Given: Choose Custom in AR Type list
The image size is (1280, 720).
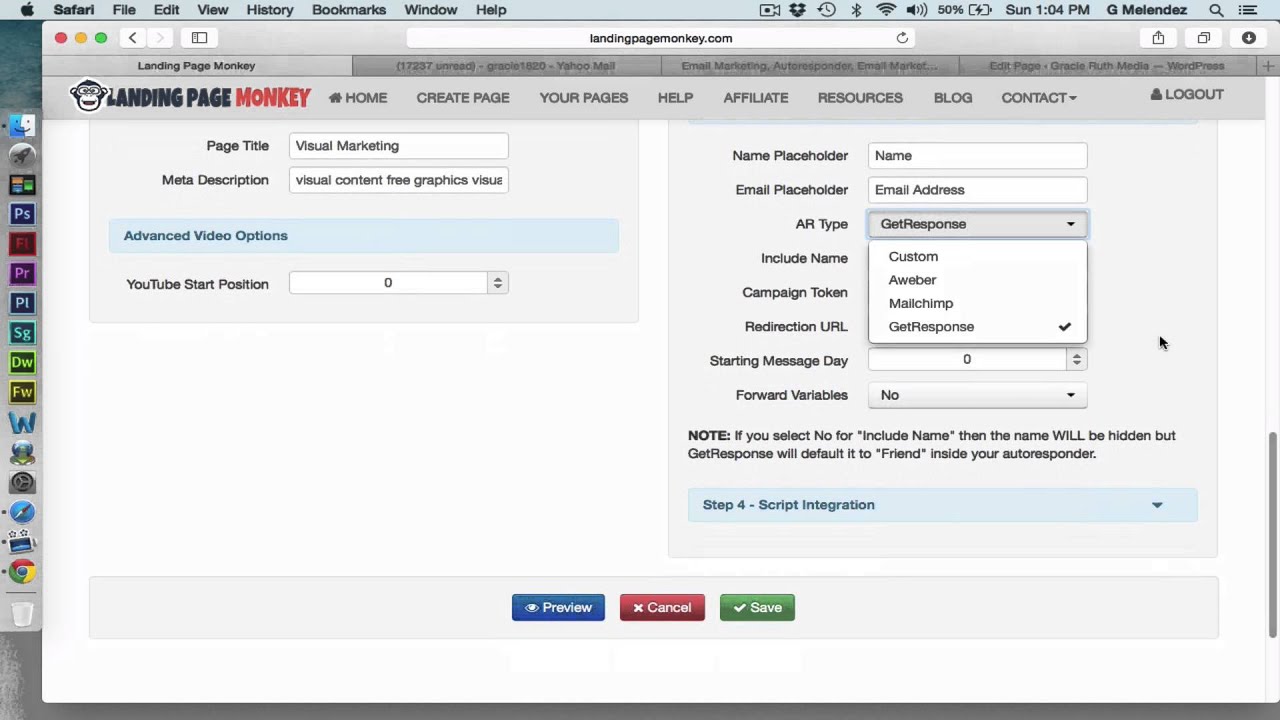Looking at the screenshot, I should 977,257.
